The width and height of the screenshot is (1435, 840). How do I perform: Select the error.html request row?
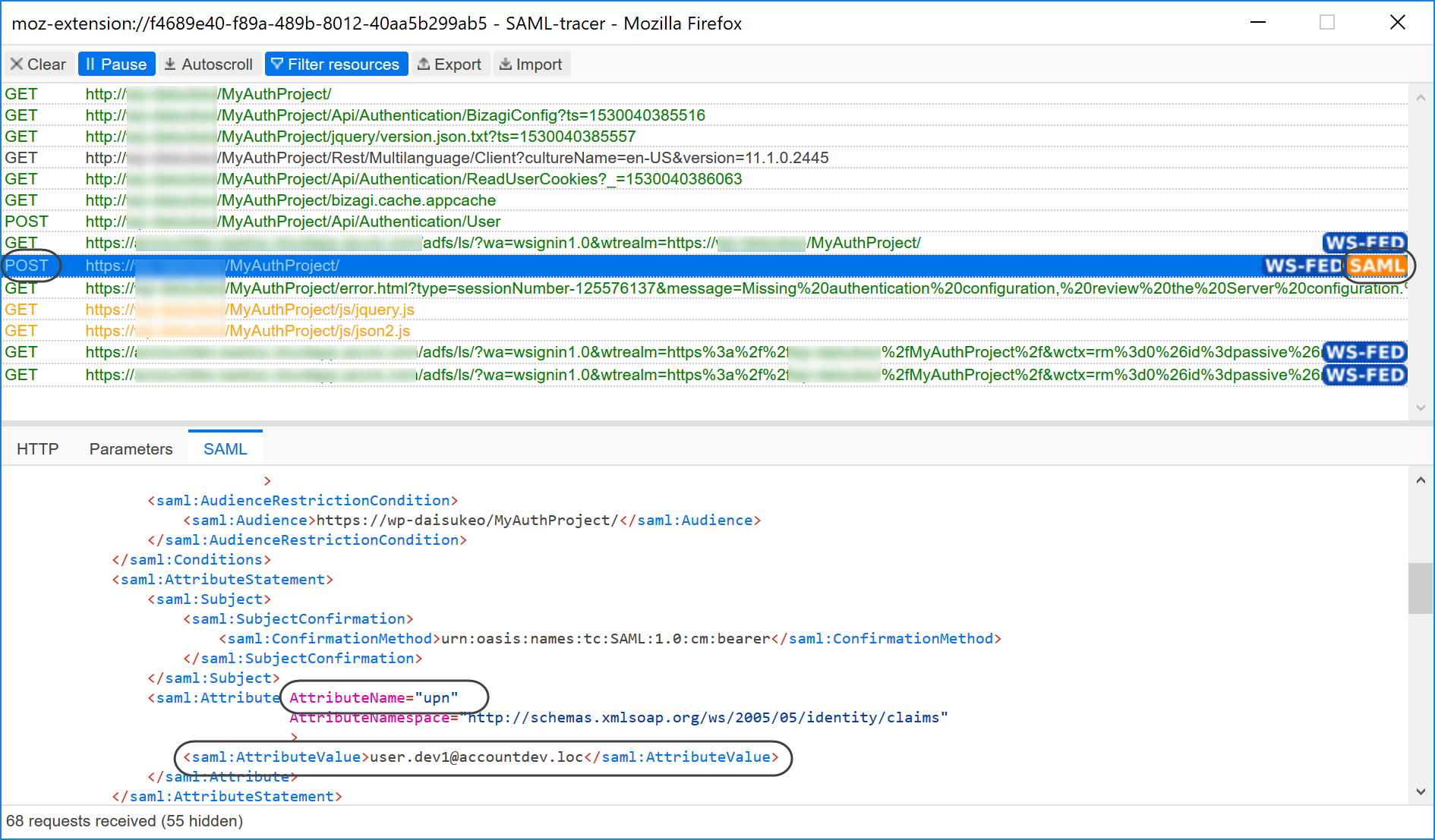705,288
